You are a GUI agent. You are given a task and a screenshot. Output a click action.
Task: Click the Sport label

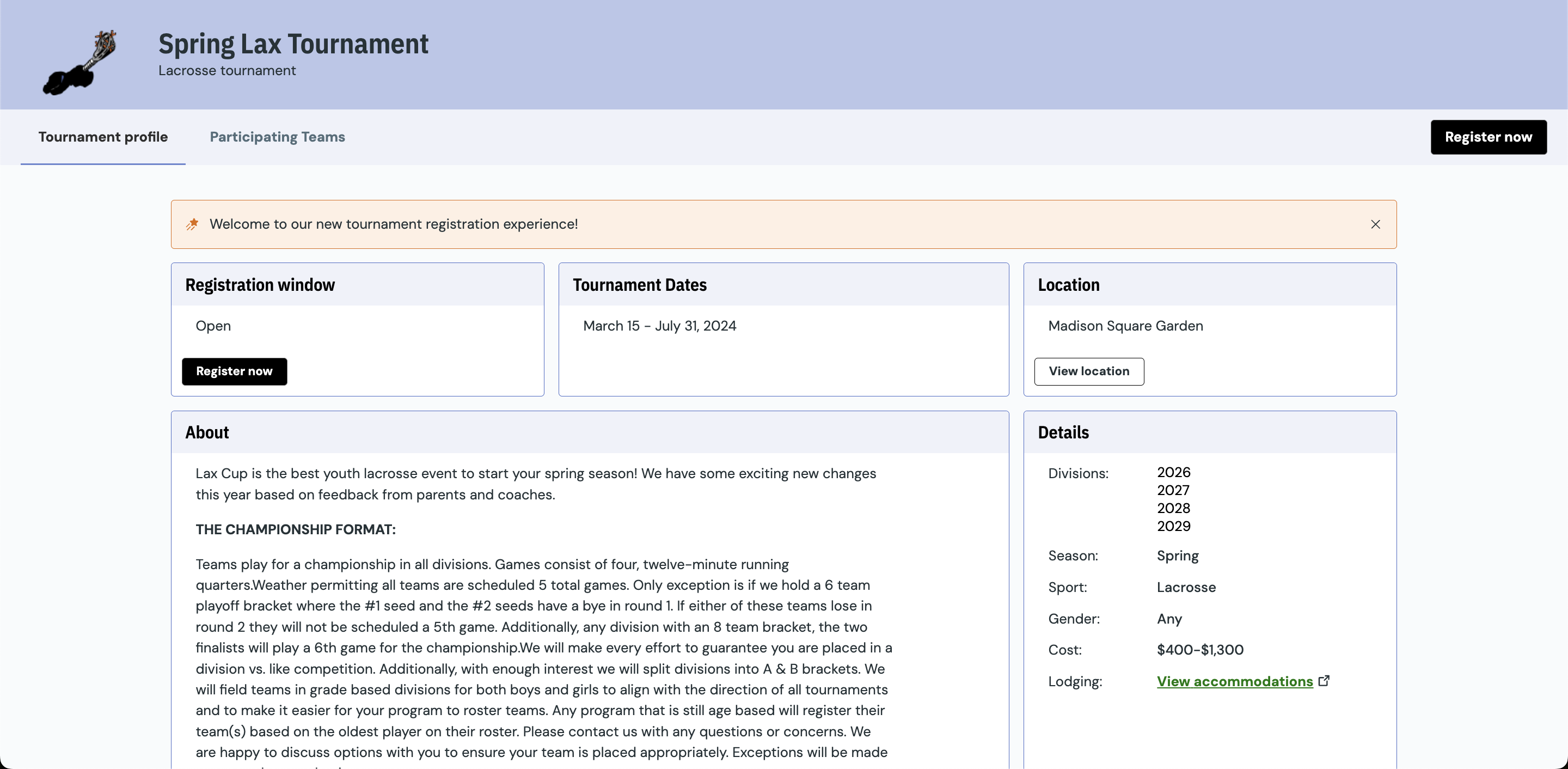1067,588
